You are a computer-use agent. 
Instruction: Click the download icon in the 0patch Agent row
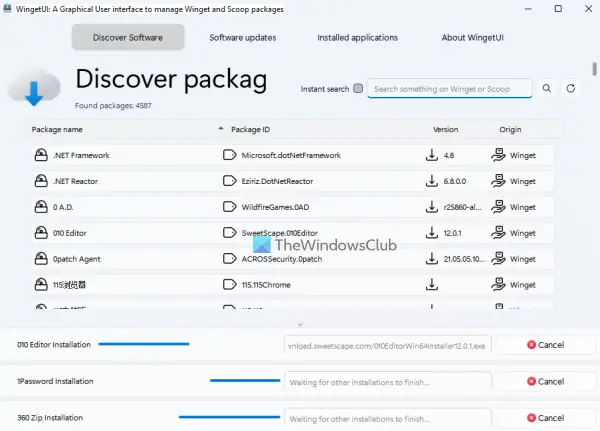(432, 259)
